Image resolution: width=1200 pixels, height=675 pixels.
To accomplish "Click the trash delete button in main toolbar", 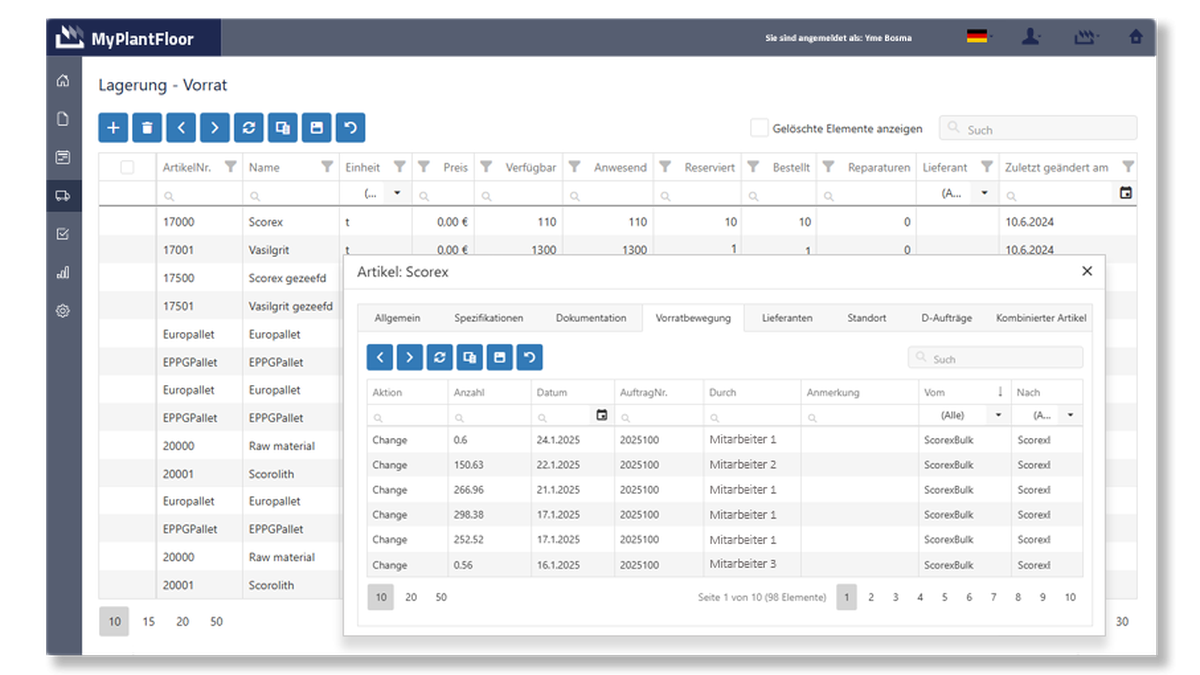I will (147, 128).
